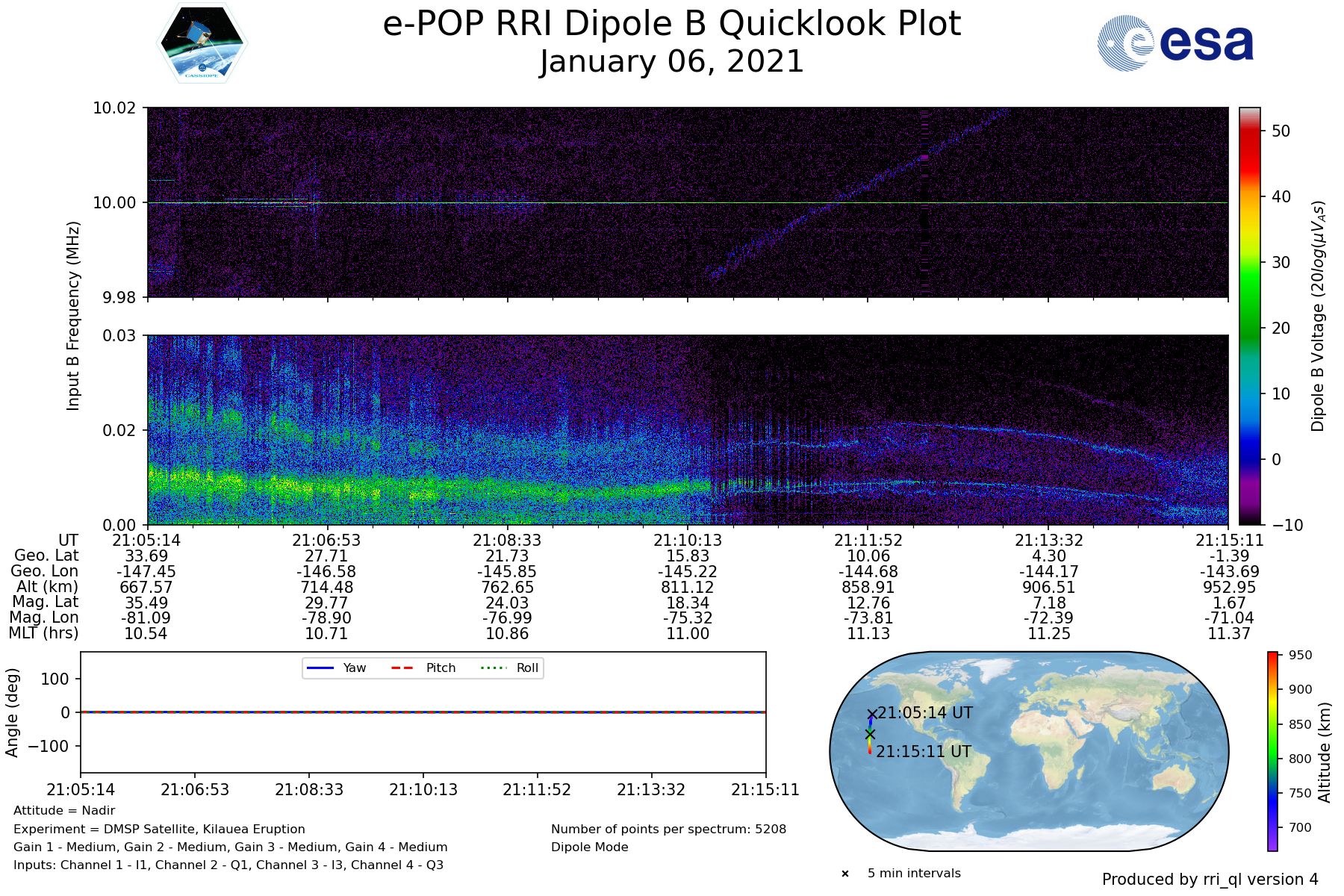The height and width of the screenshot is (896, 1344).
Task: Click the 21:11:52 UT tick label under the spectrogram
Action: (868, 540)
